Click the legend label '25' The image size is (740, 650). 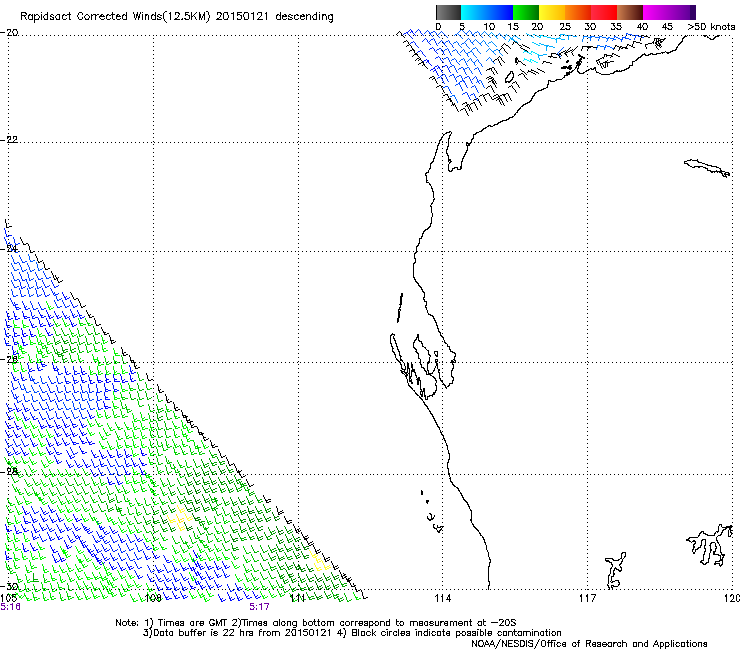pos(565,27)
